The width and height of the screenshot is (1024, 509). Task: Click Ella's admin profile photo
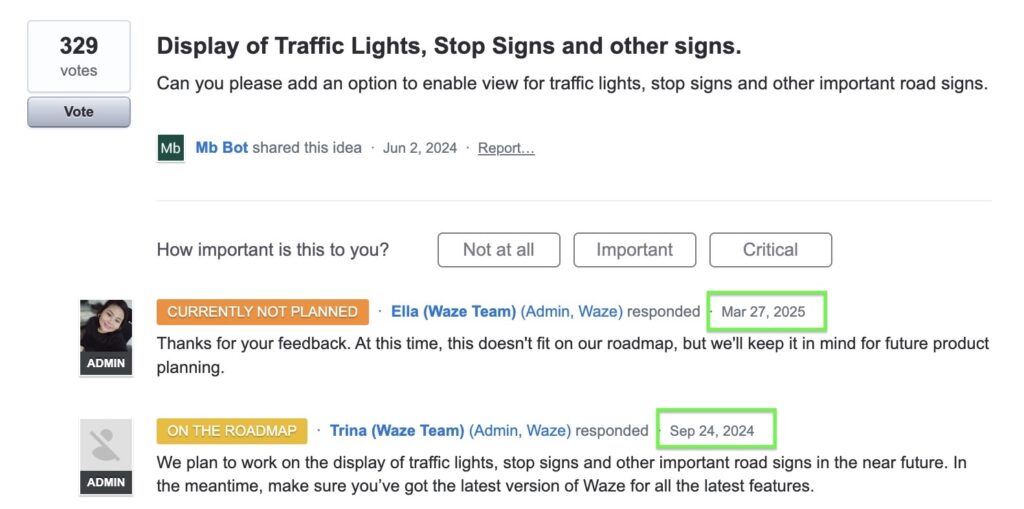[106, 326]
